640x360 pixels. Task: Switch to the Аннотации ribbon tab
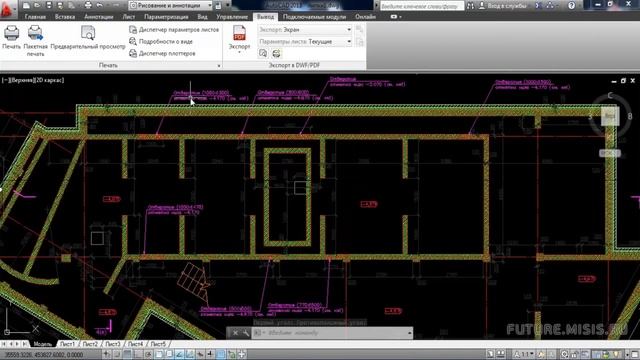coord(99,17)
